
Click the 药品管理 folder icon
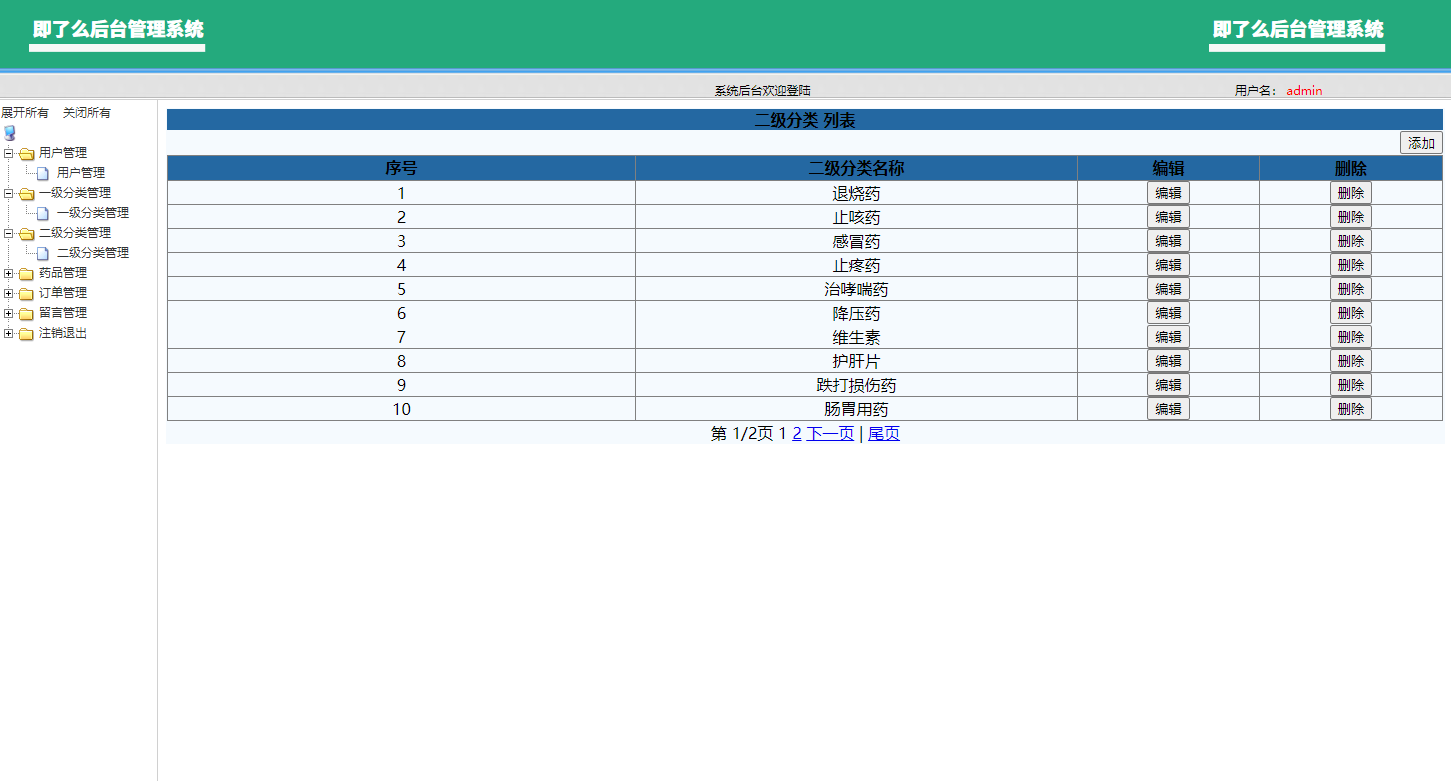point(25,272)
